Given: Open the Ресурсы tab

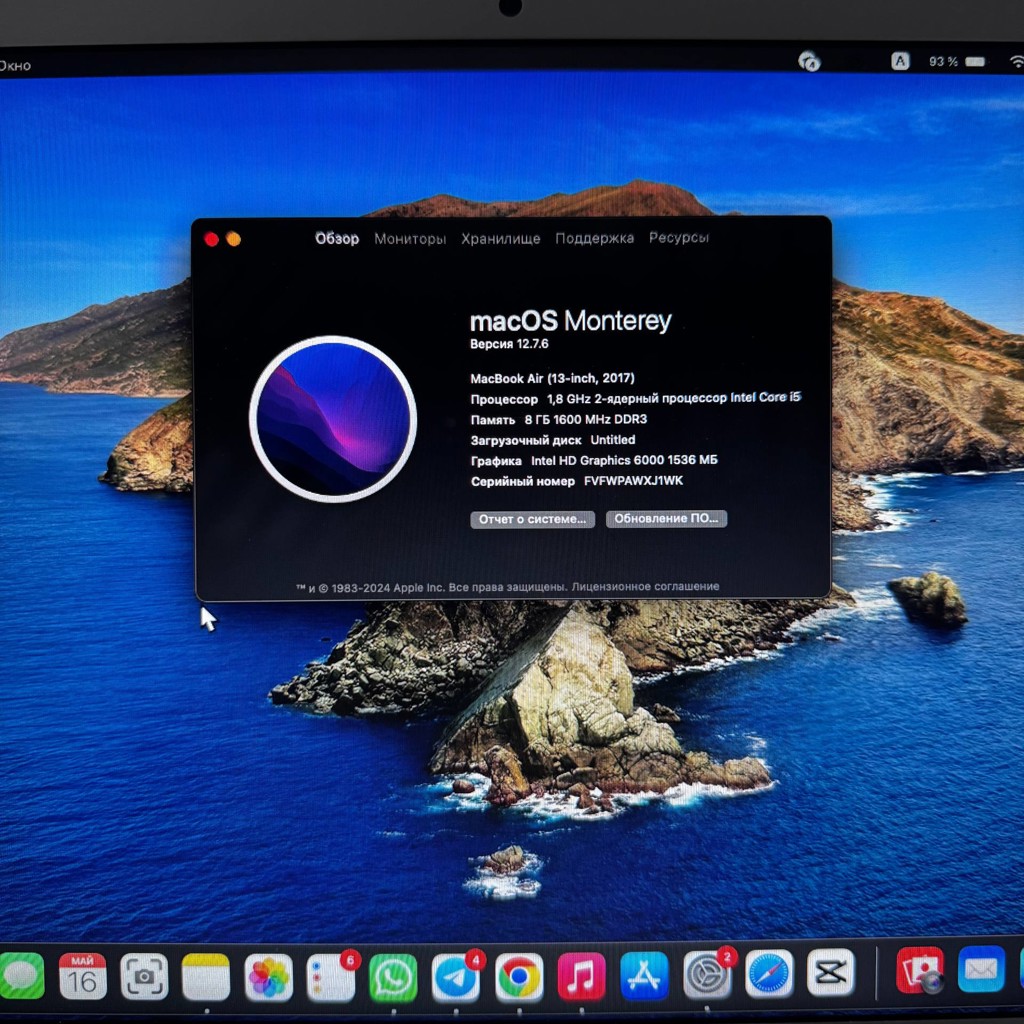Looking at the screenshot, I should (679, 238).
